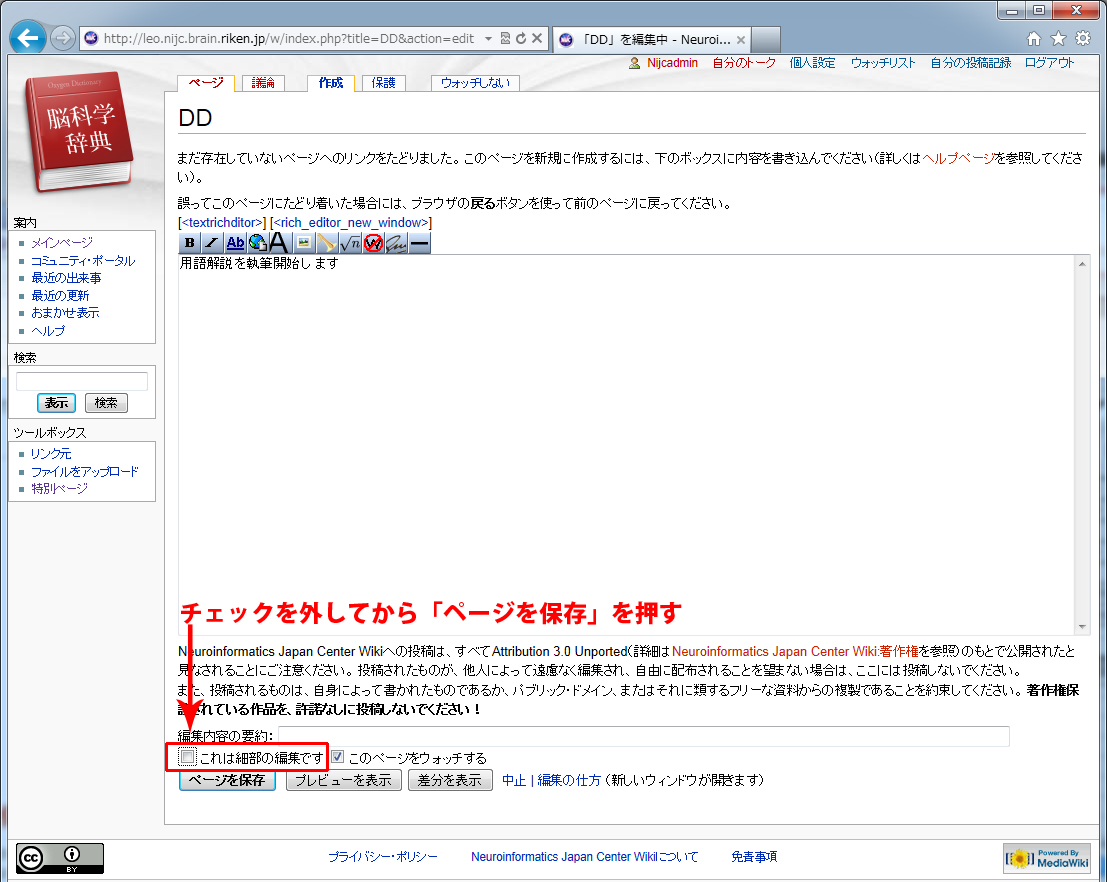The width and height of the screenshot is (1107, 882).
Task: Insert a signature with the signature icon
Action: (x=396, y=243)
